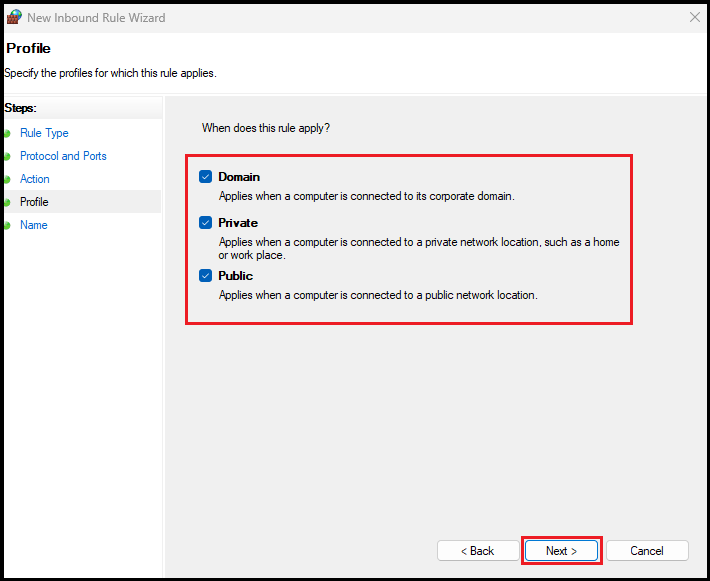Screen dimensions: 710x581
Task: Select the Profile step text in sidebar
Action: pyautogui.click(x=34, y=202)
